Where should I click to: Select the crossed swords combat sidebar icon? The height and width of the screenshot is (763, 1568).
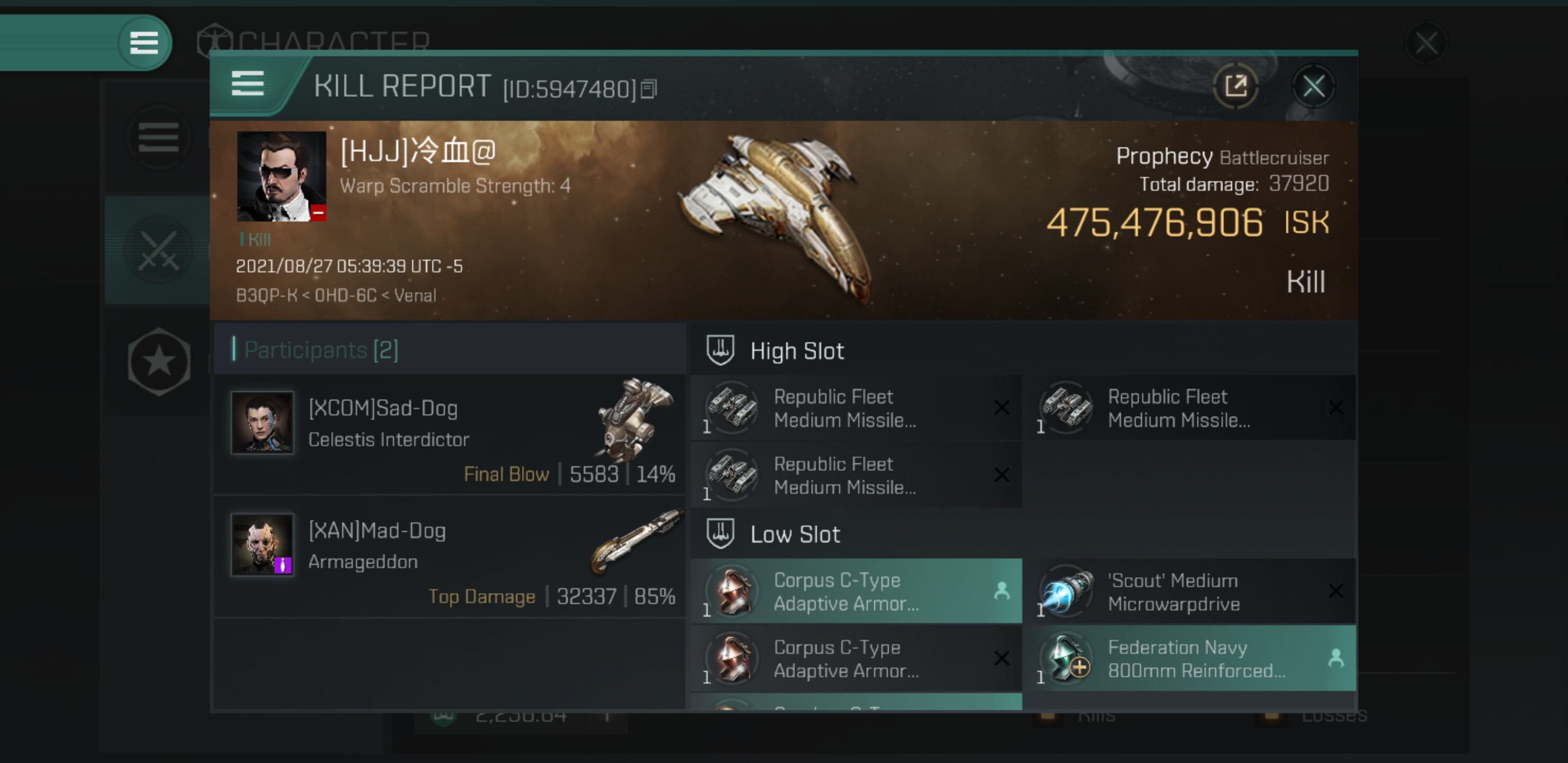[x=158, y=250]
